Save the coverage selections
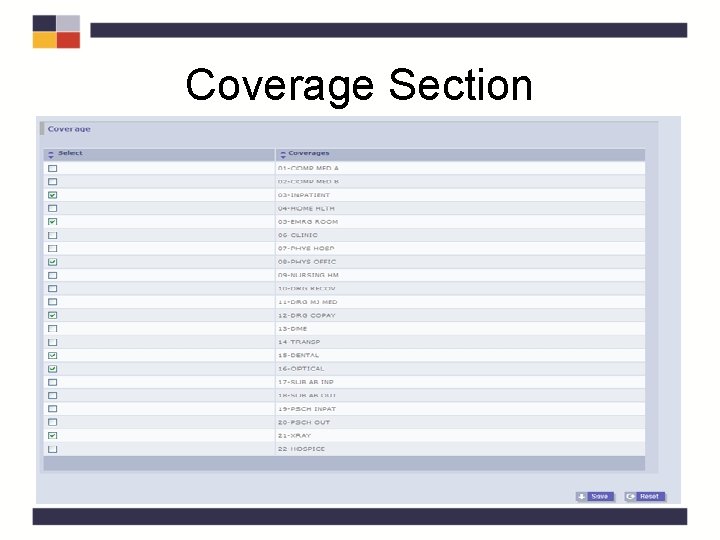The height and width of the screenshot is (540, 720). (x=595, y=496)
